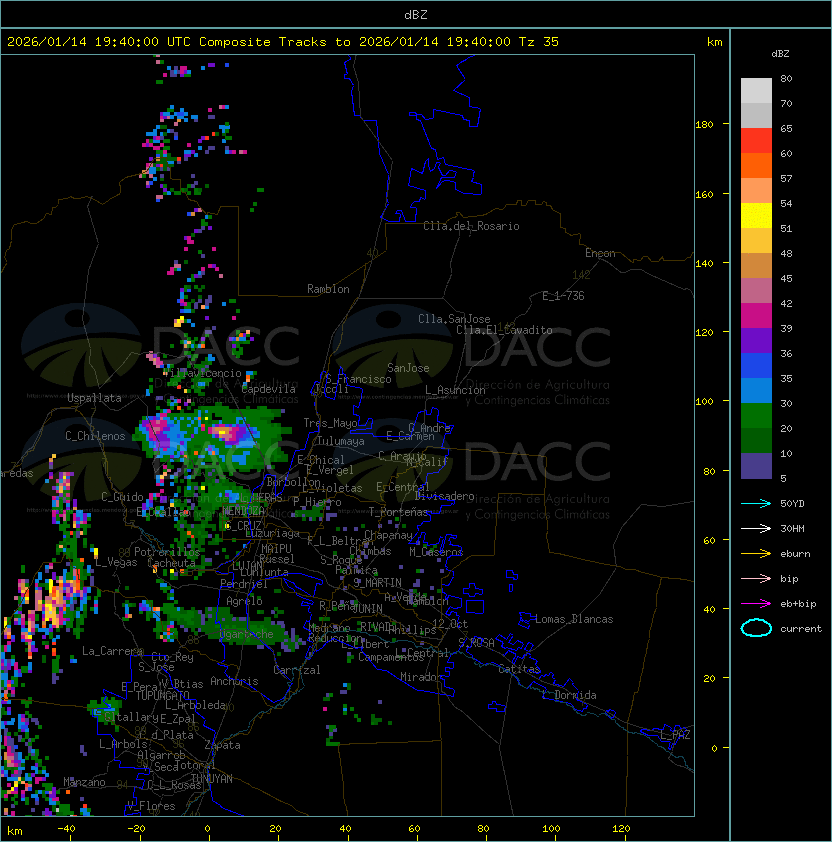Screen dimensions: 832x842
Task: Click the L_Dormida place label
Action: pos(569,695)
